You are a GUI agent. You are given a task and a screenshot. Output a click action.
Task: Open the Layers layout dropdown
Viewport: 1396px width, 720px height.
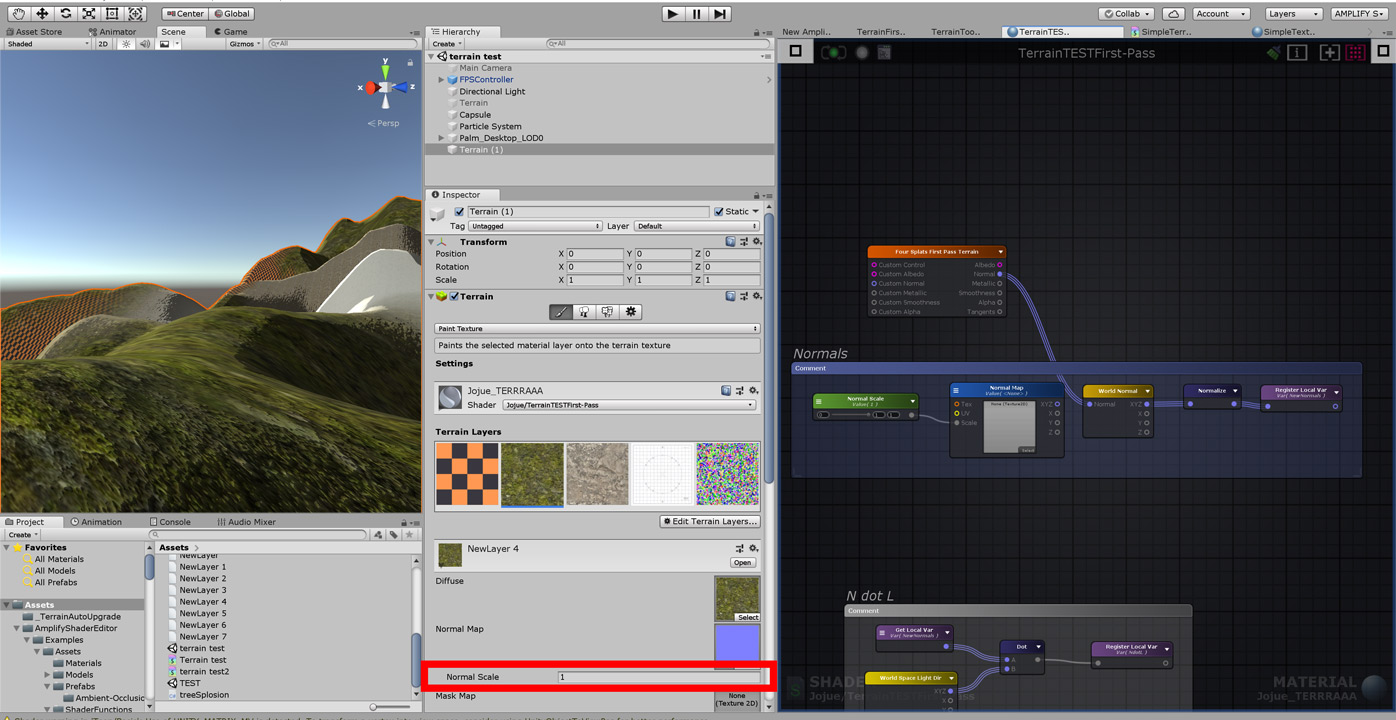pyautogui.click(x=1294, y=14)
